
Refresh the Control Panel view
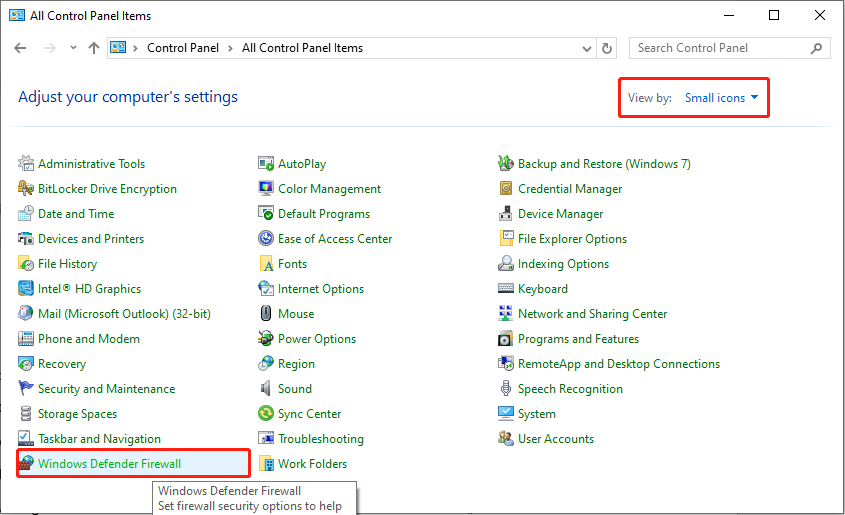607,48
